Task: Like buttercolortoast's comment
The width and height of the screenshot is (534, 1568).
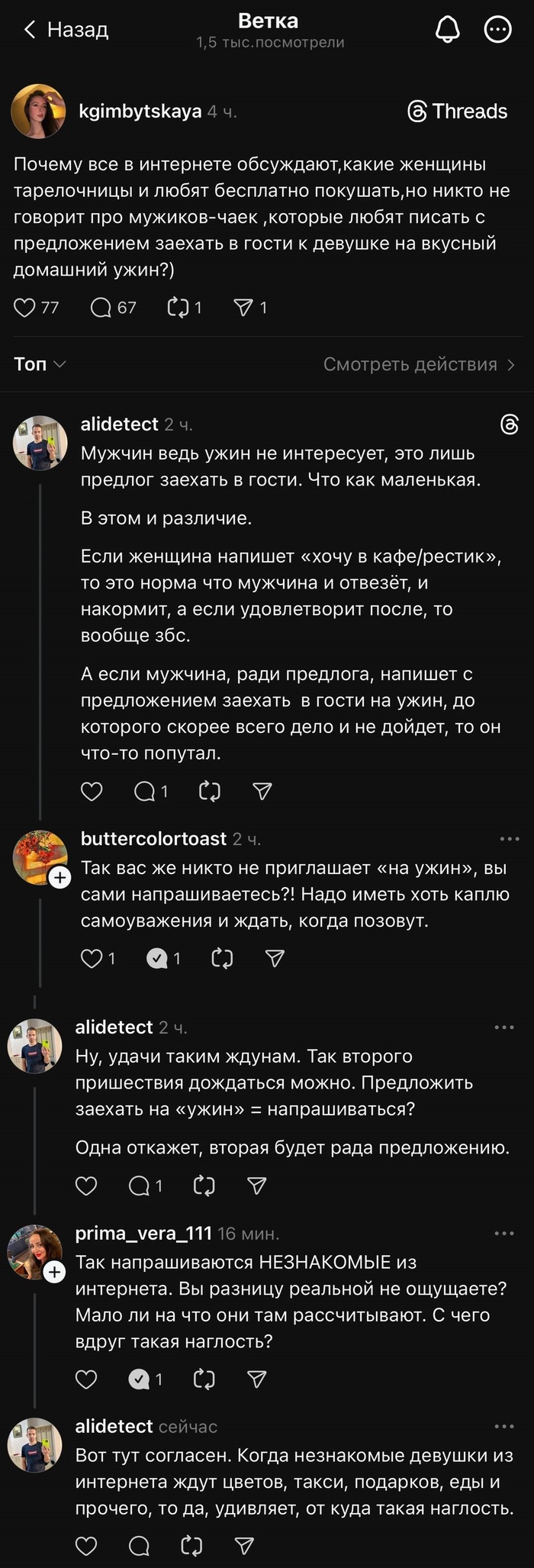Action: pos(90,958)
